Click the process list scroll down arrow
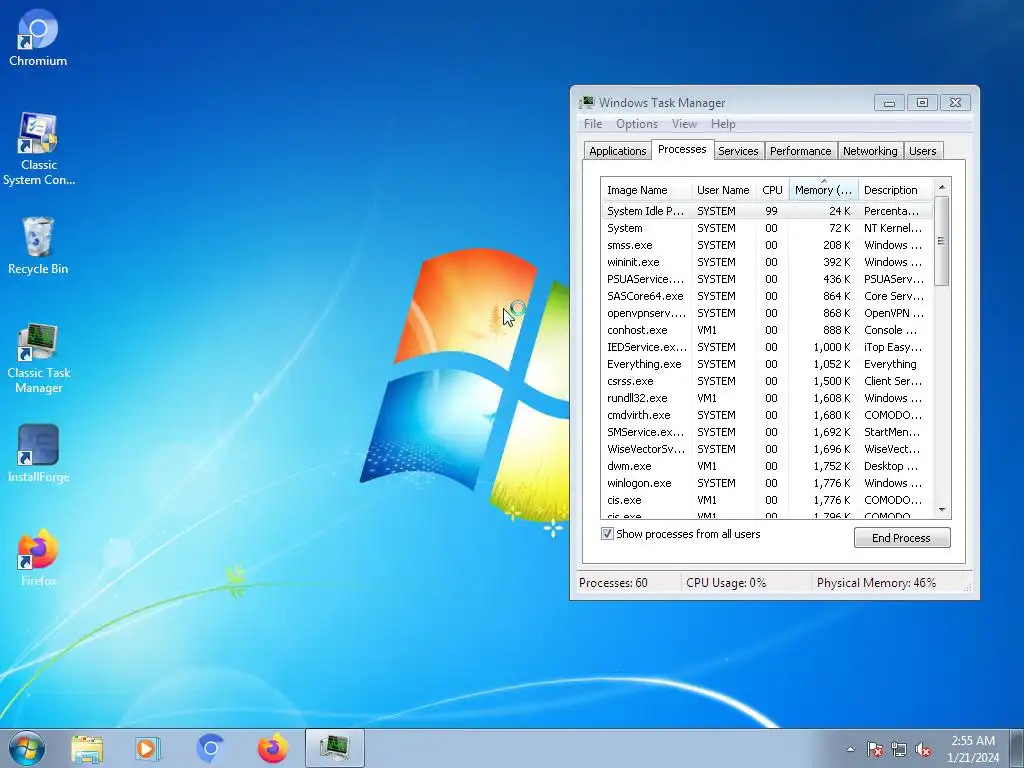 tap(942, 510)
